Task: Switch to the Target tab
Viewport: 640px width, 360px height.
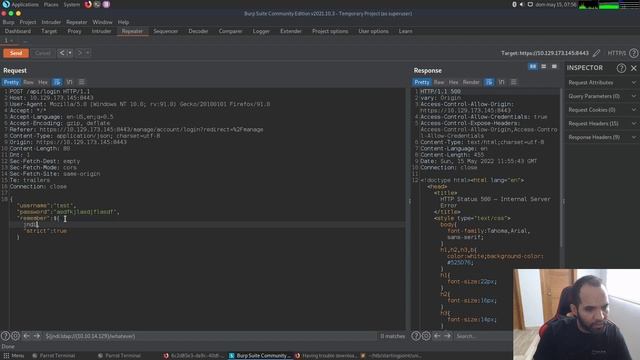Action: pos(49,31)
